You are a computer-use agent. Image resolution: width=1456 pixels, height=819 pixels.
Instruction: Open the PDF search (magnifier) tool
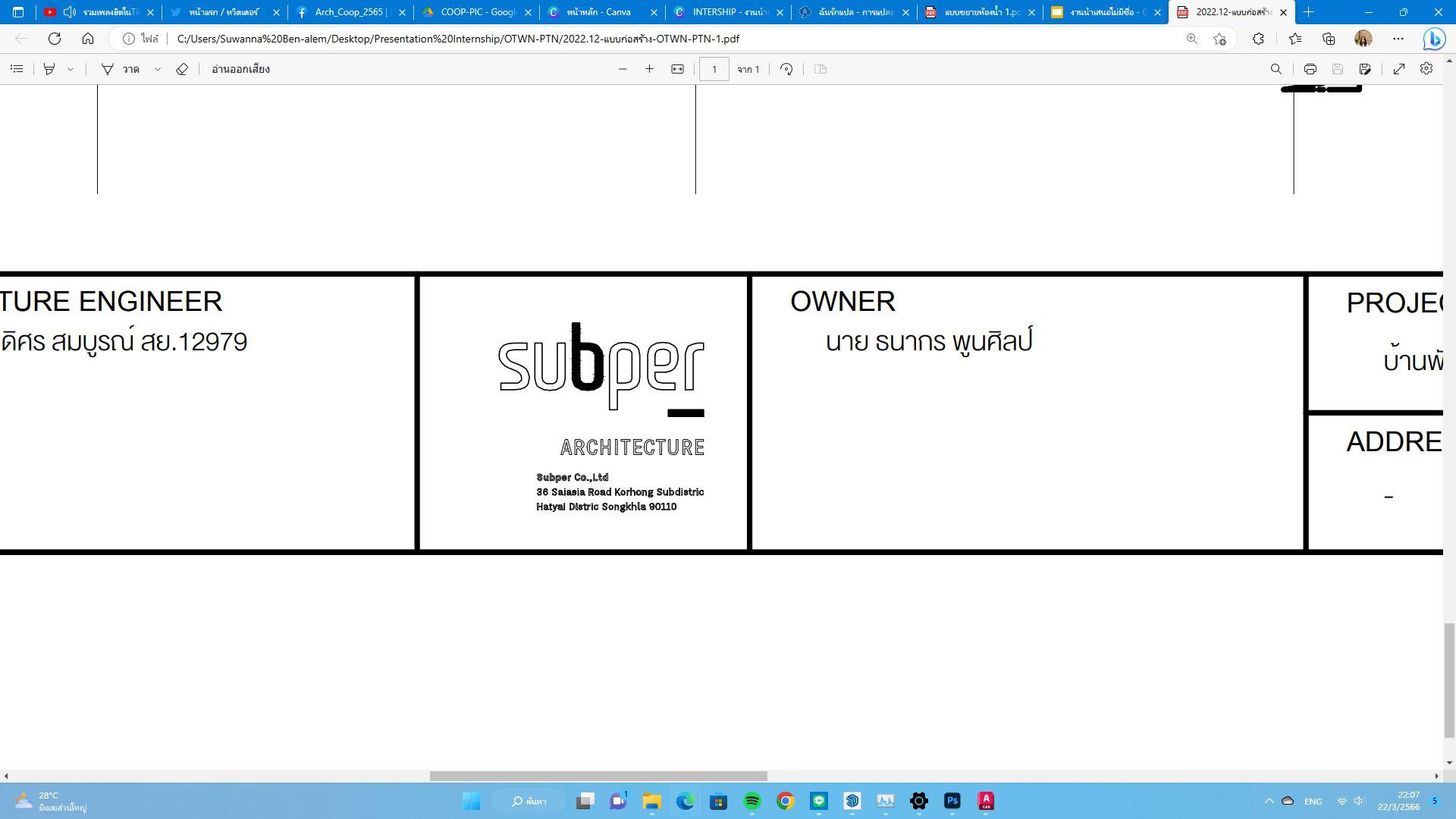[1276, 69]
